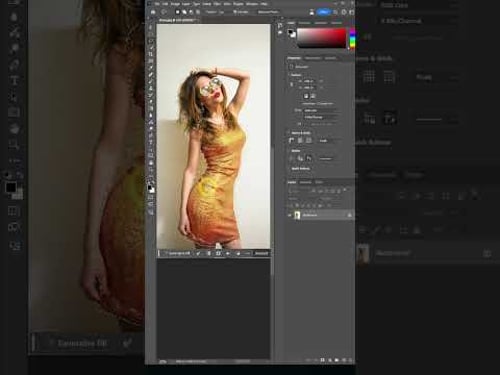Open the Edit Toolbar ellipsis button
Screen dimensions: 500x375
[151, 176]
